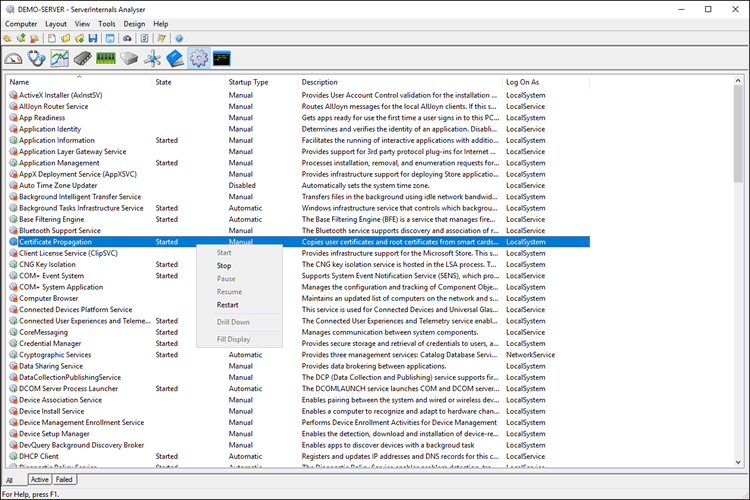Open the Tools menu
The height and width of the screenshot is (500, 750).
click(x=107, y=24)
